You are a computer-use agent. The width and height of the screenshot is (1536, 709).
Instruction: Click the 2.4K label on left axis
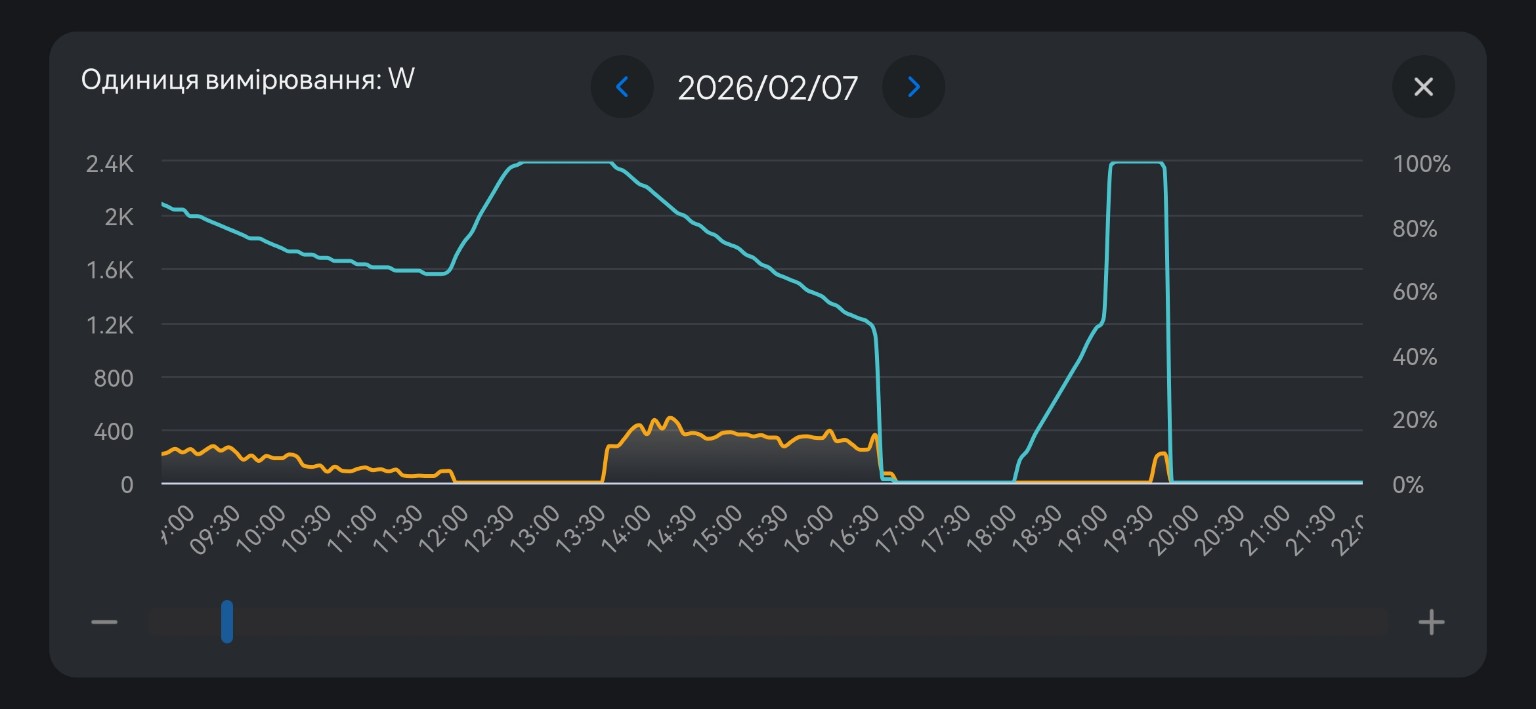(110, 164)
